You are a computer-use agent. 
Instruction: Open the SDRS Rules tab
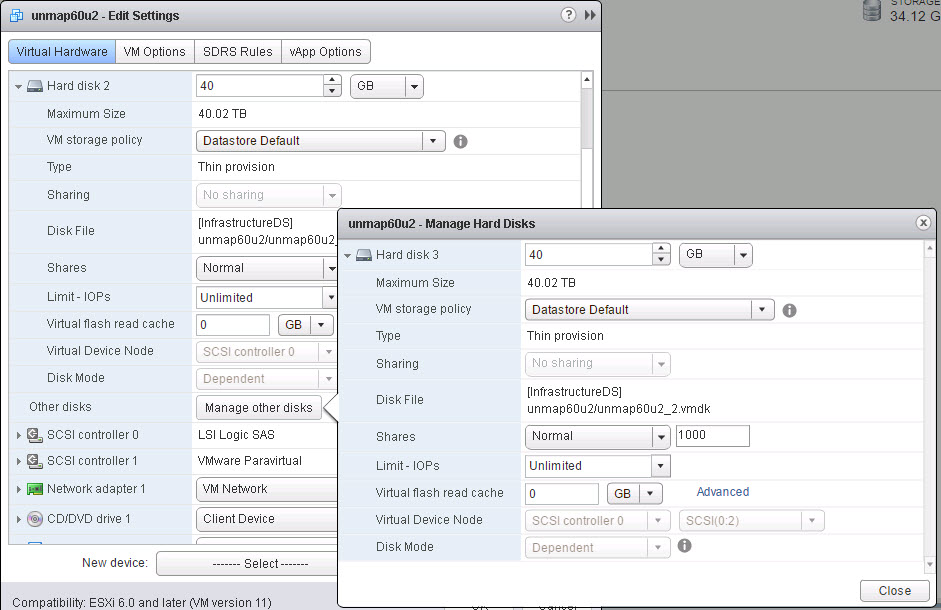(x=238, y=52)
